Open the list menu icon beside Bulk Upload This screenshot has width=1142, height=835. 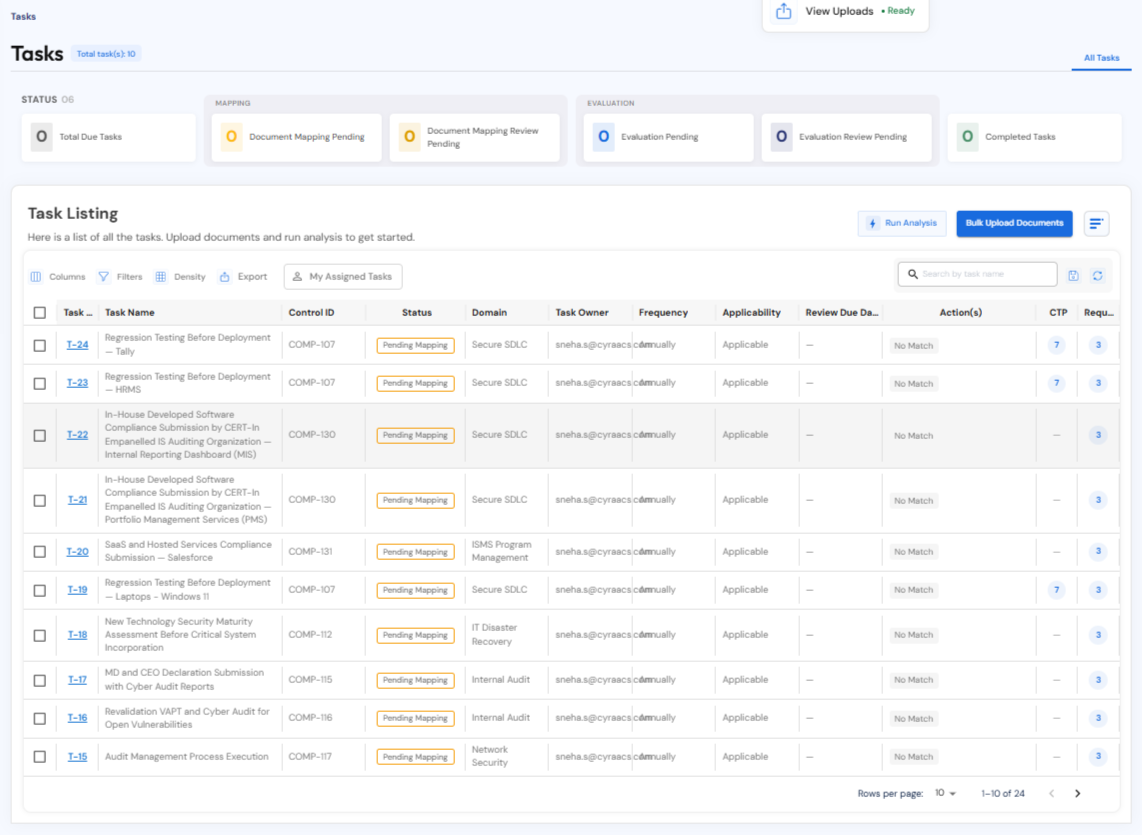[1096, 224]
